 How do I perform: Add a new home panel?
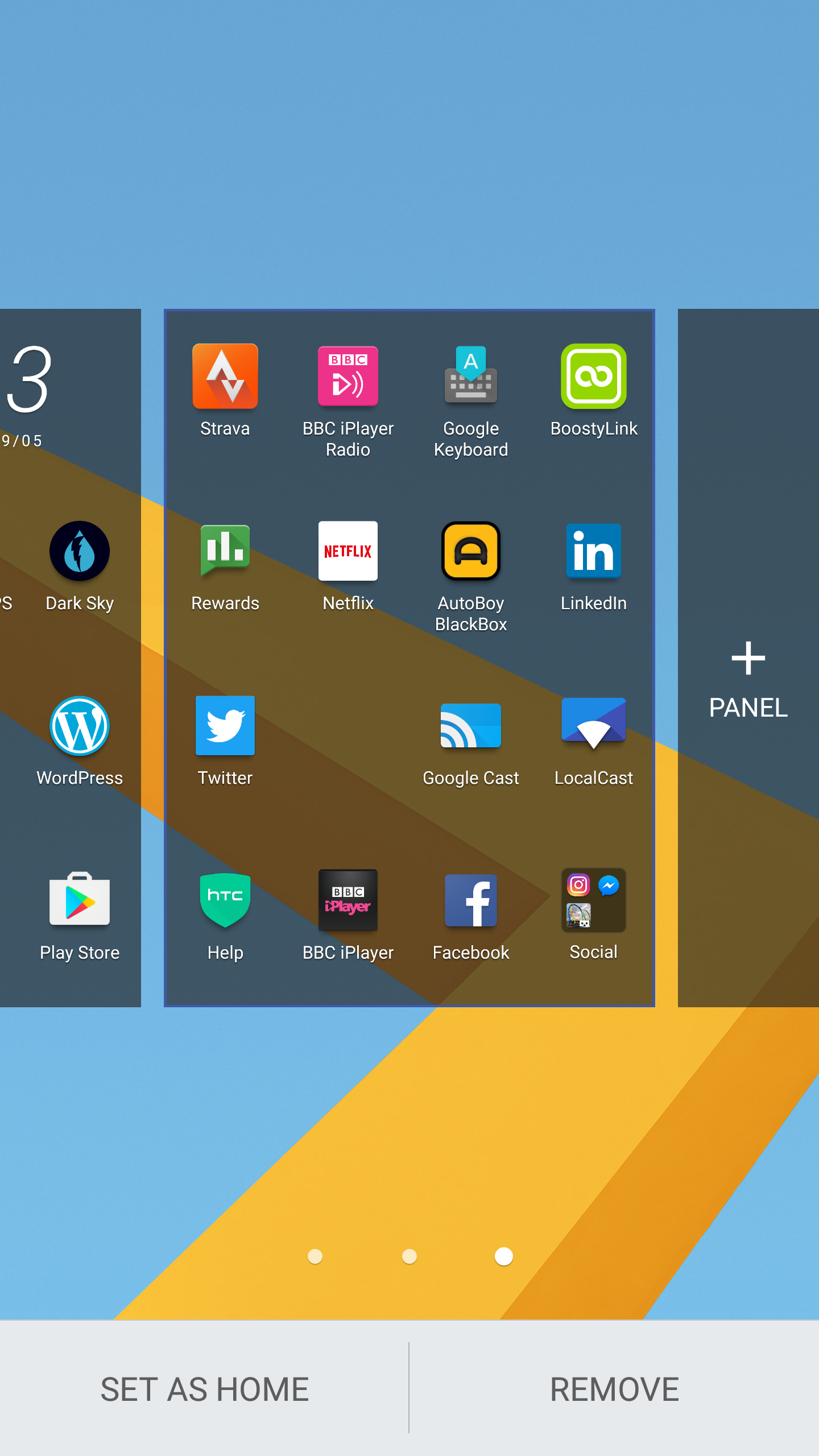tap(748, 680)
